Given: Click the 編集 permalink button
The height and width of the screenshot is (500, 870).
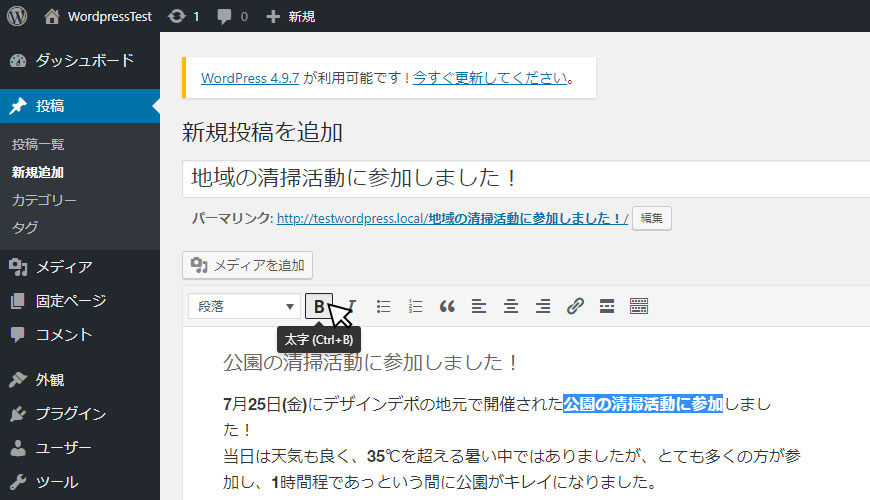Looking at the screenshot, I should (x=651, y=218).
